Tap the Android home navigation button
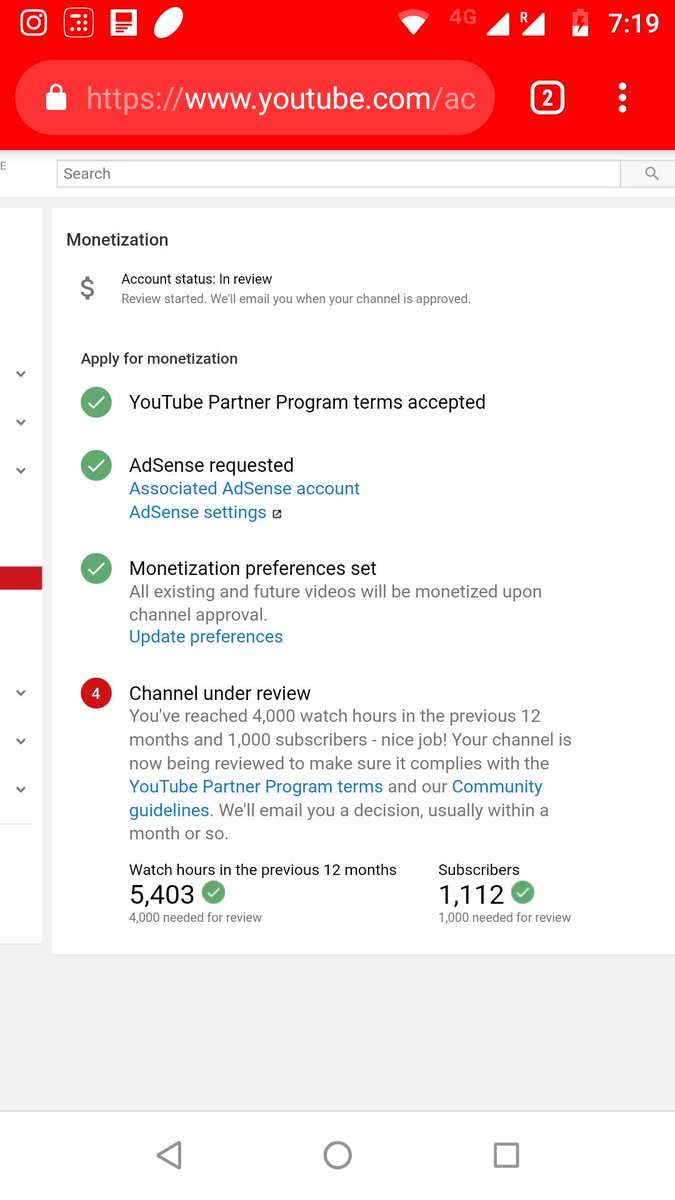 coord(338,1156)
